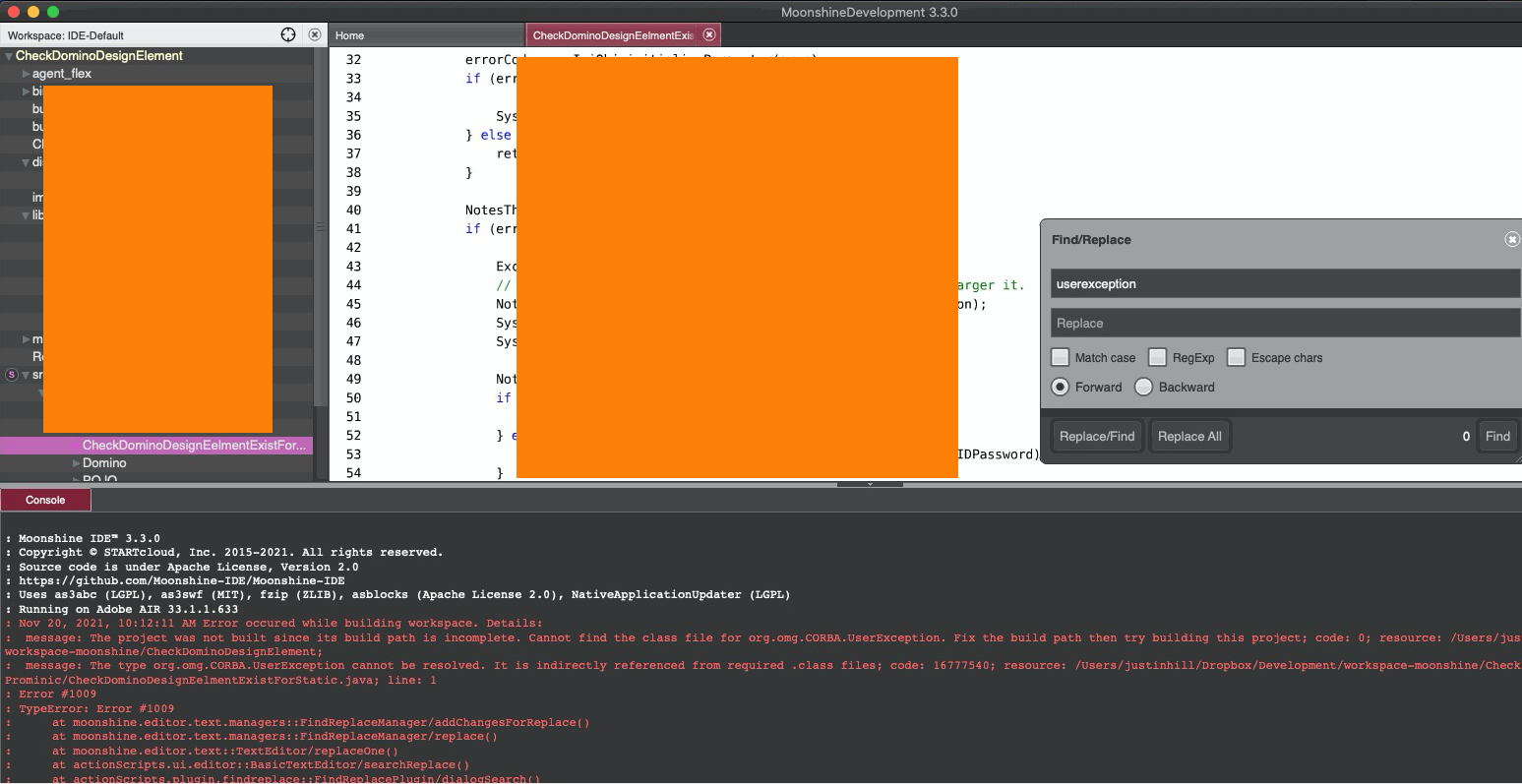Collapse the folder starting with 'lib' in tree
Screen dimensions: 1522x784
pos(26,215)
